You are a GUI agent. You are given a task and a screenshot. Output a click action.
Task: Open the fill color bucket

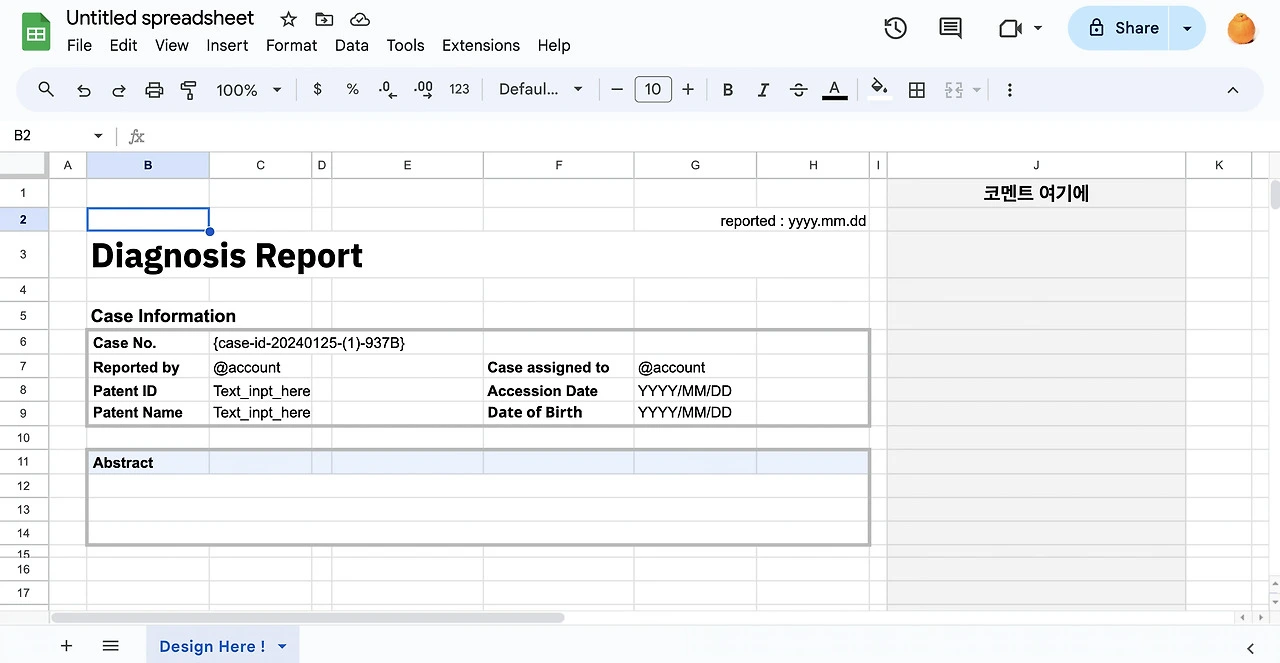pos(879,88)
